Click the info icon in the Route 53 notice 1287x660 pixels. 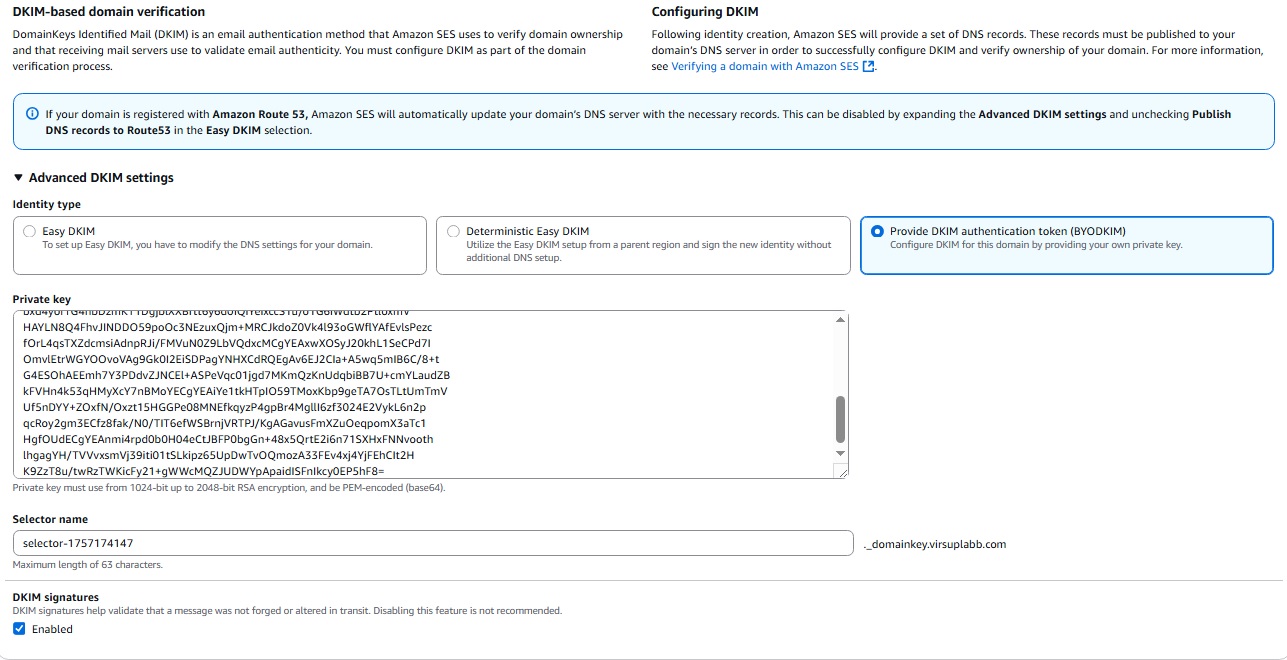click(x=32, y=114)
